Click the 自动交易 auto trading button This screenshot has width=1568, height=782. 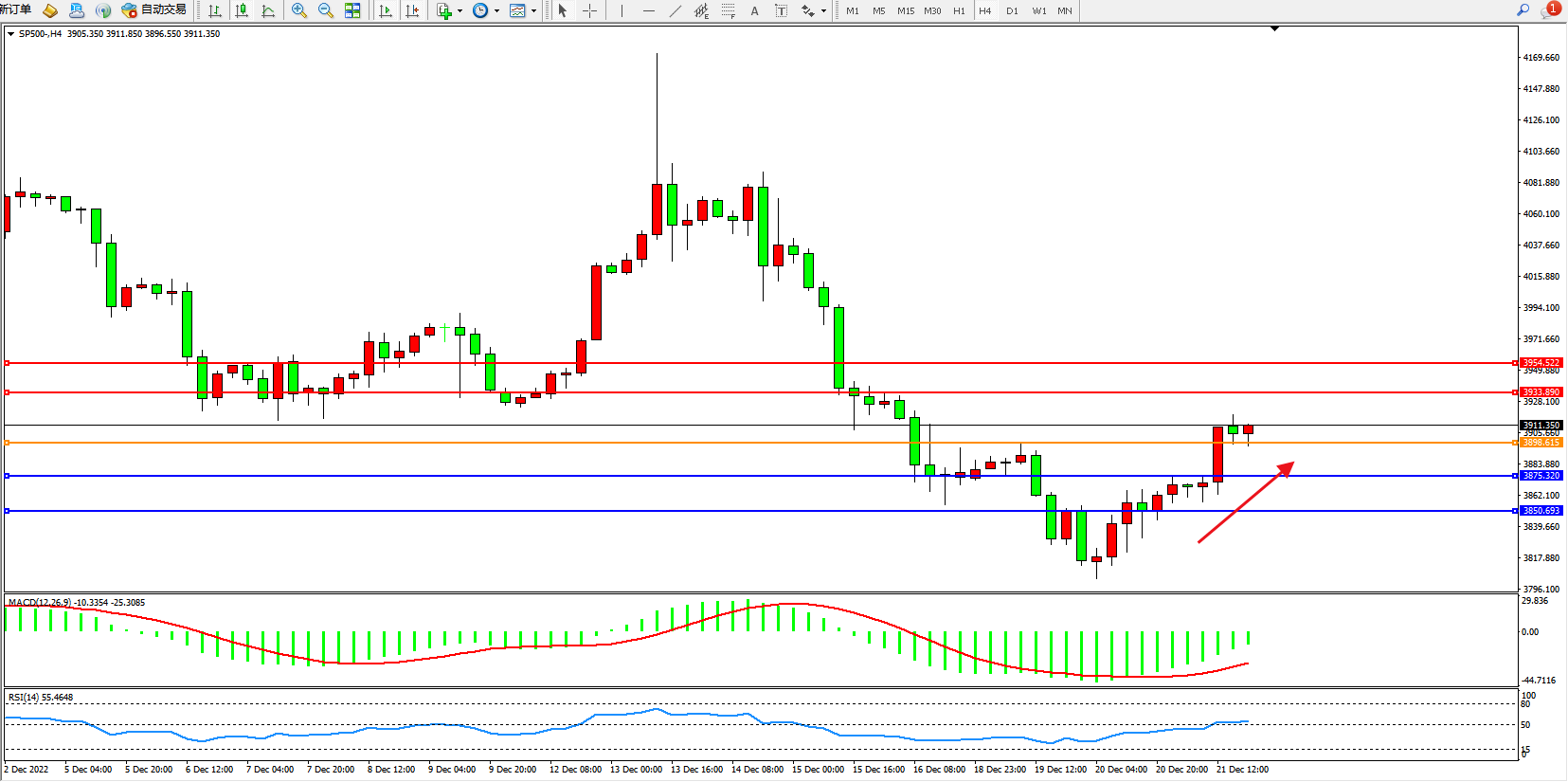coord(154,9)
